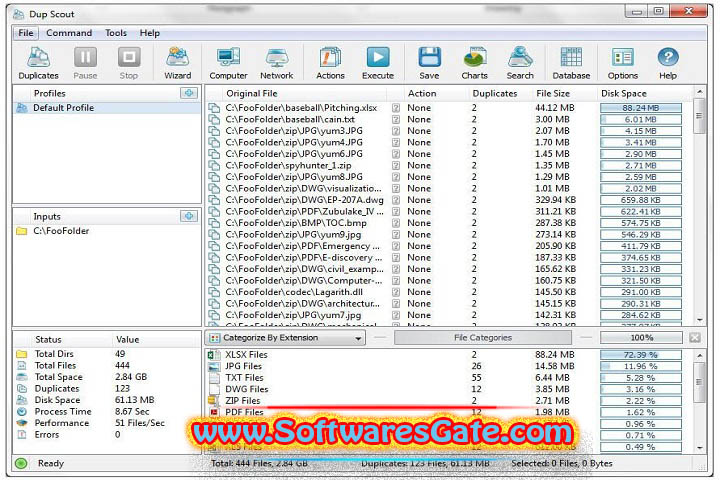The height and width of the screenshot is (480, 720).
Task: Open the Options toolbar icon
Action: click(x=623, y=63)
